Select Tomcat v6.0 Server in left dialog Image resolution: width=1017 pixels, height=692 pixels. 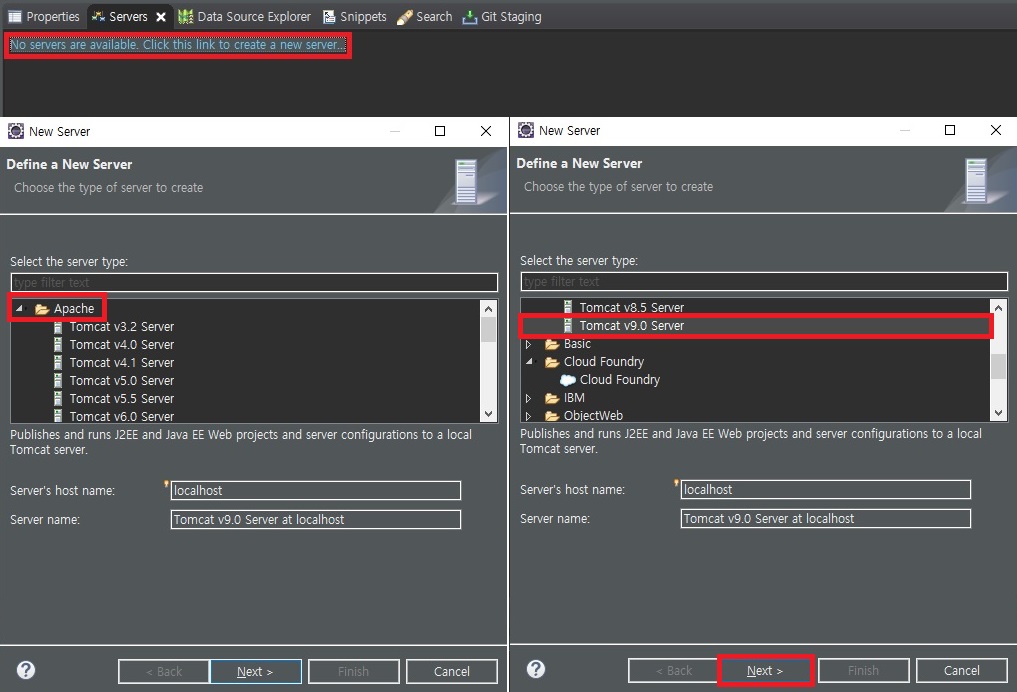[x=121, y=416]
